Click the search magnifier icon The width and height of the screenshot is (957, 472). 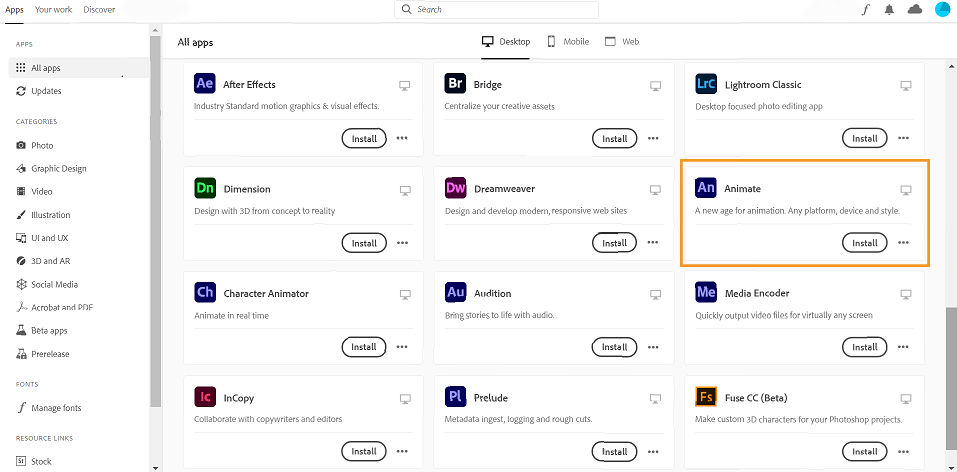tap(406, 10)
